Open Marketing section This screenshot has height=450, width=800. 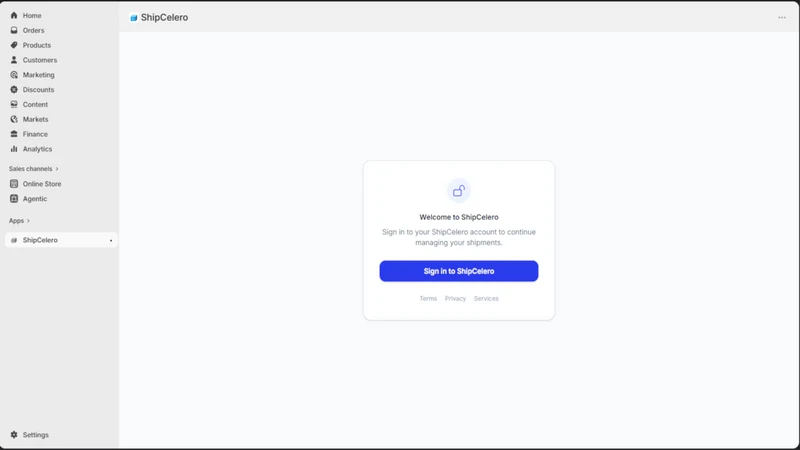(38, 74)
